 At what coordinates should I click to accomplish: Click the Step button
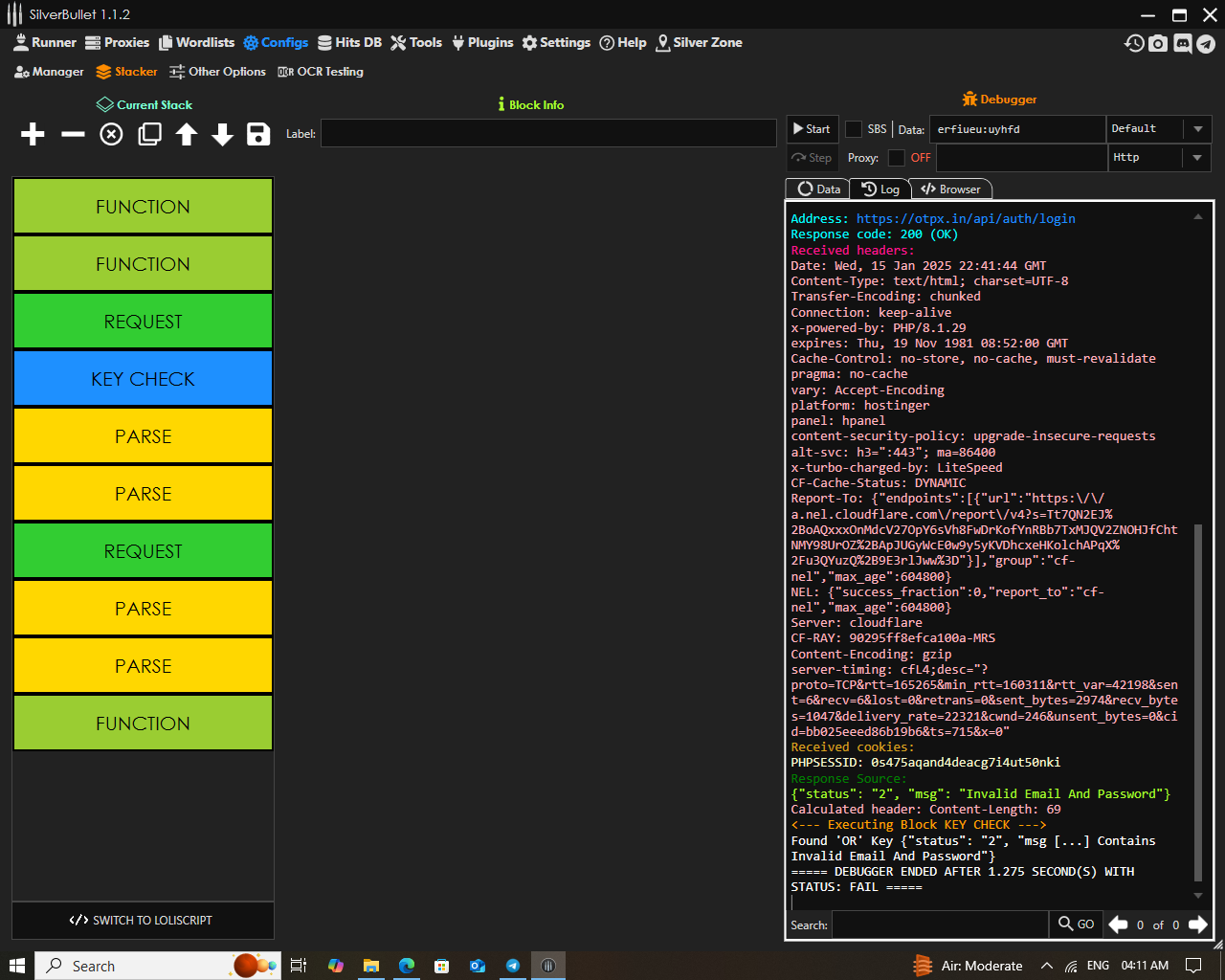812,158
